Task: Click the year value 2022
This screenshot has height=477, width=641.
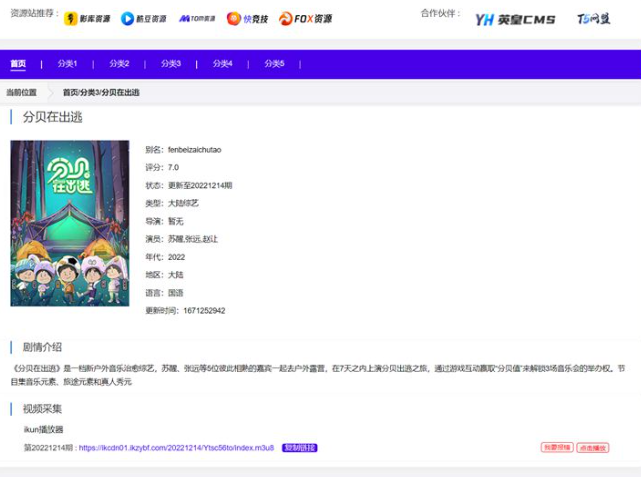Action: click(177, 257)
